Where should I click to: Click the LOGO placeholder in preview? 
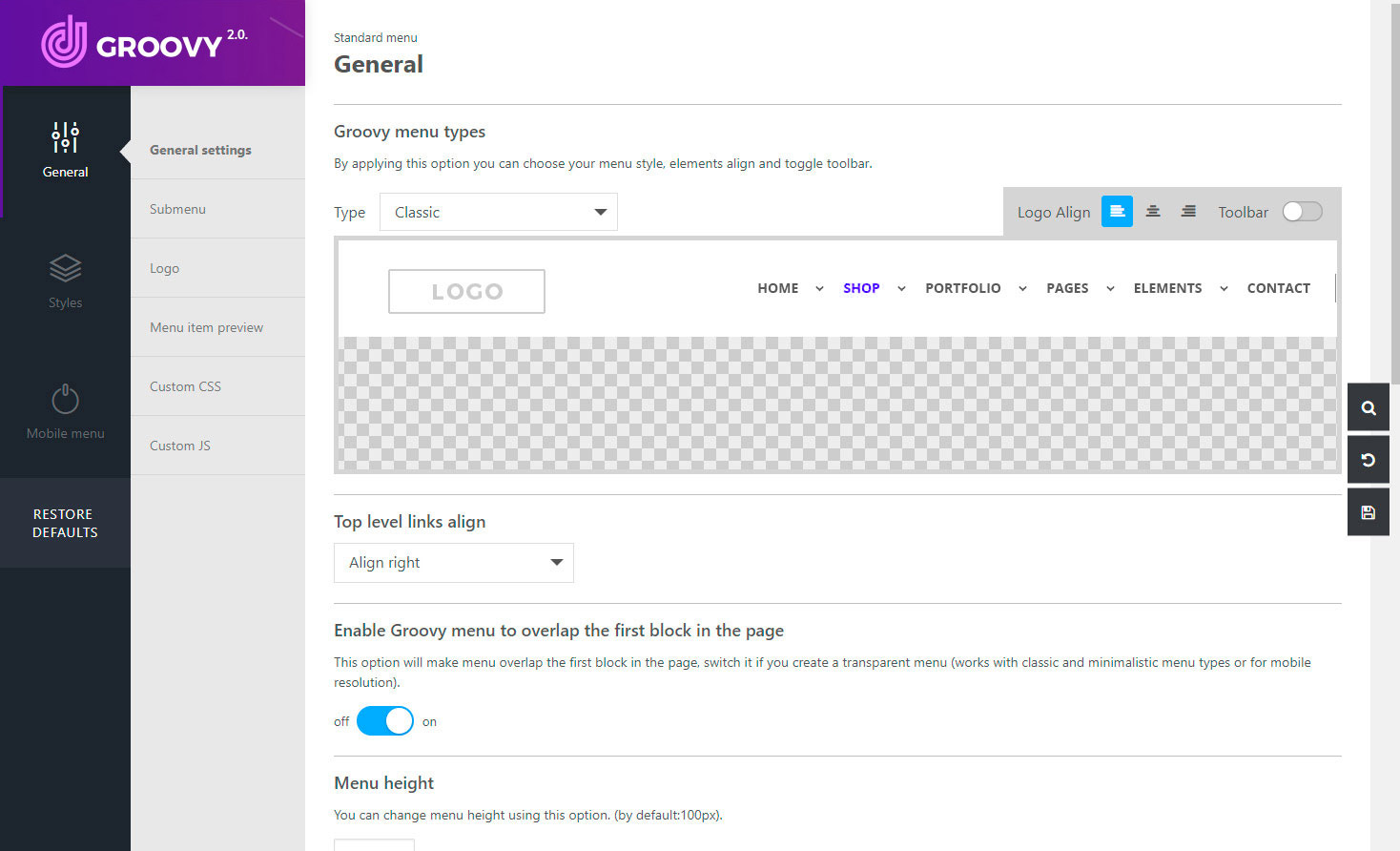[466, 291]
